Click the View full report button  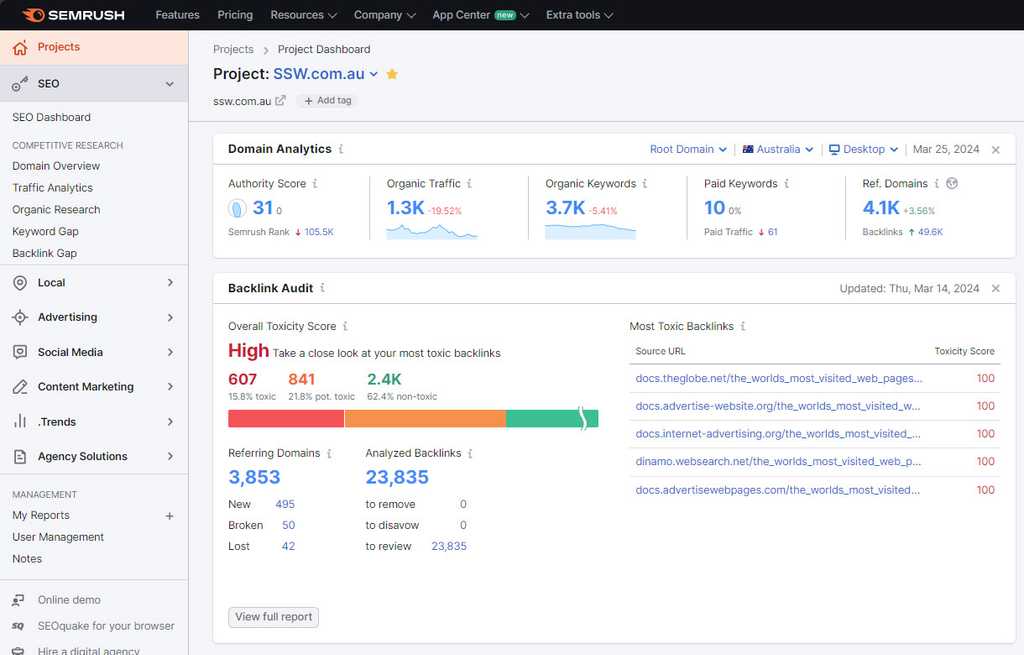tap(273, 617)
